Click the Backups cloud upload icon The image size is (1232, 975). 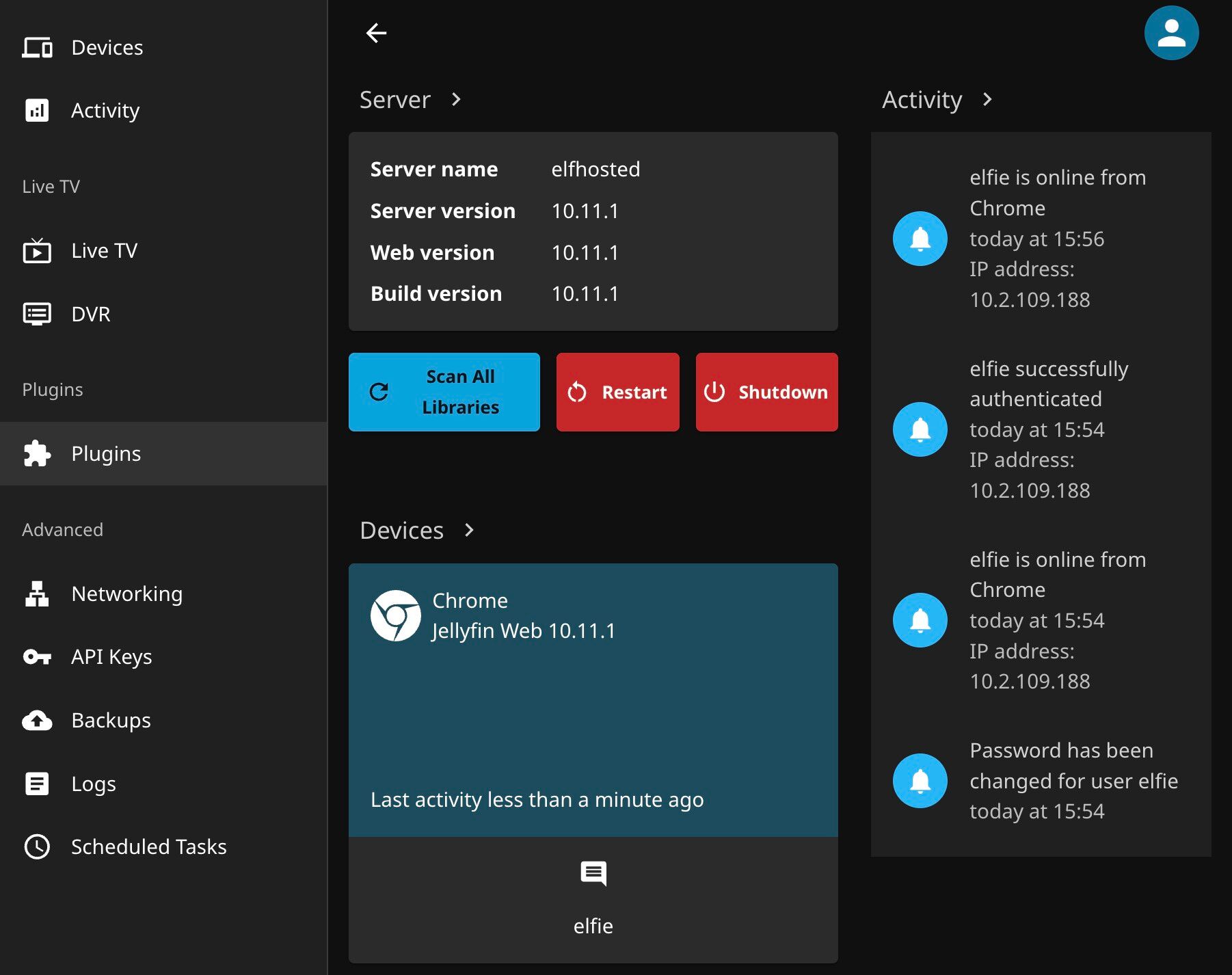tap(37, 720)
